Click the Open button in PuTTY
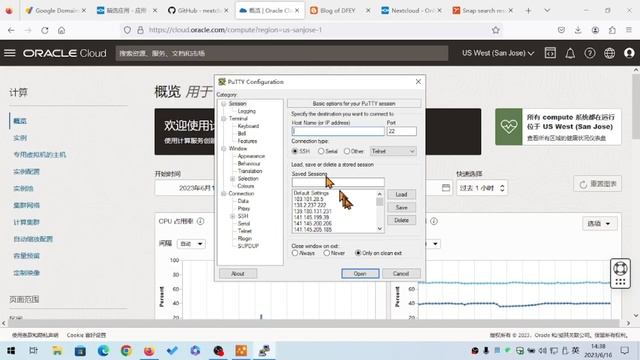This screenshot has width=640, height=360. [360, 273]
